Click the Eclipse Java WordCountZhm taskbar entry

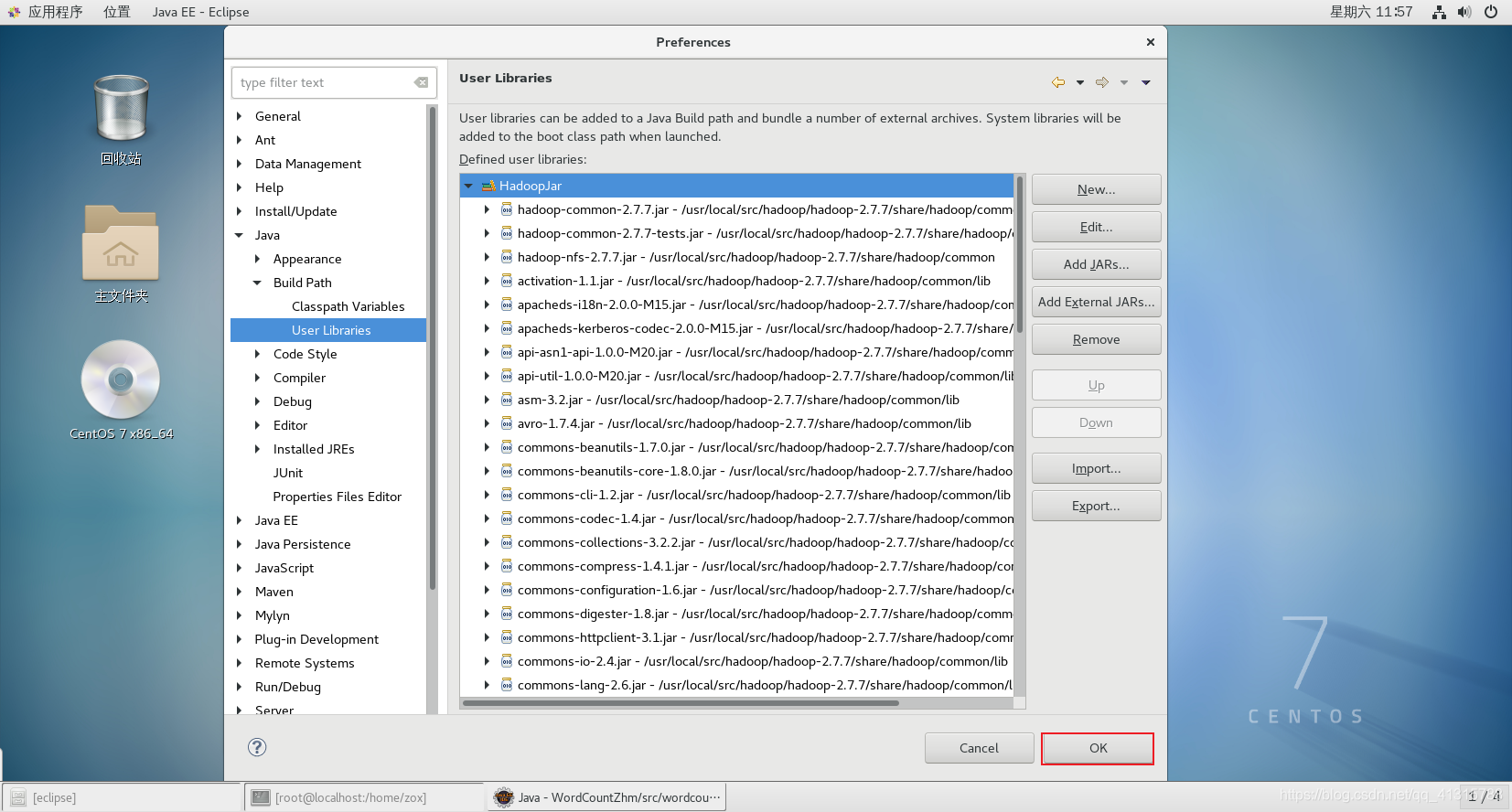point(608,797)
